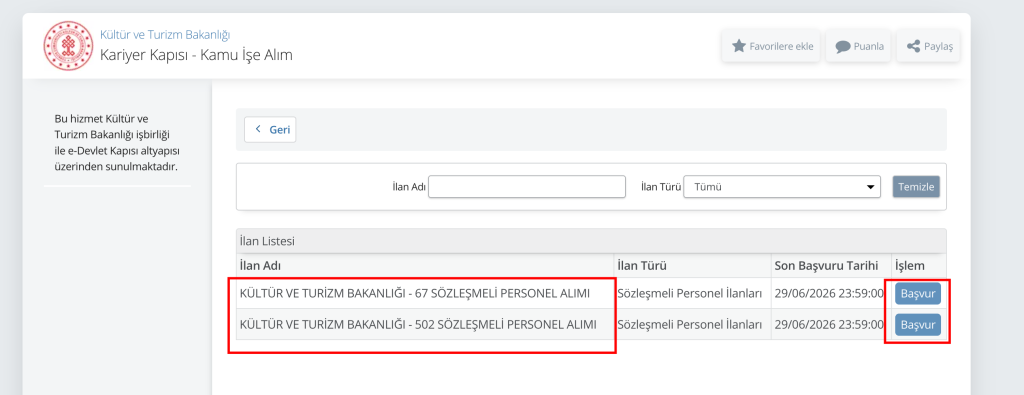
Task: Click the Kültür ve Turizm Bakanlığı logo
Action: (68, 45)
